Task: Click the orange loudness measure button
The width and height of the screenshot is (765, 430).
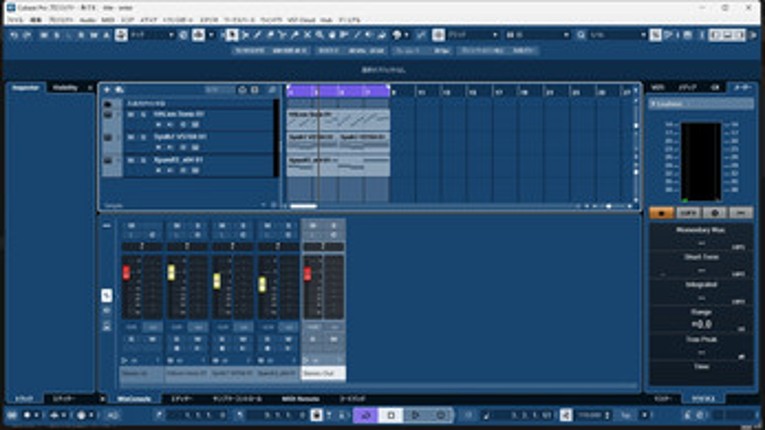Action: [661, 213]
